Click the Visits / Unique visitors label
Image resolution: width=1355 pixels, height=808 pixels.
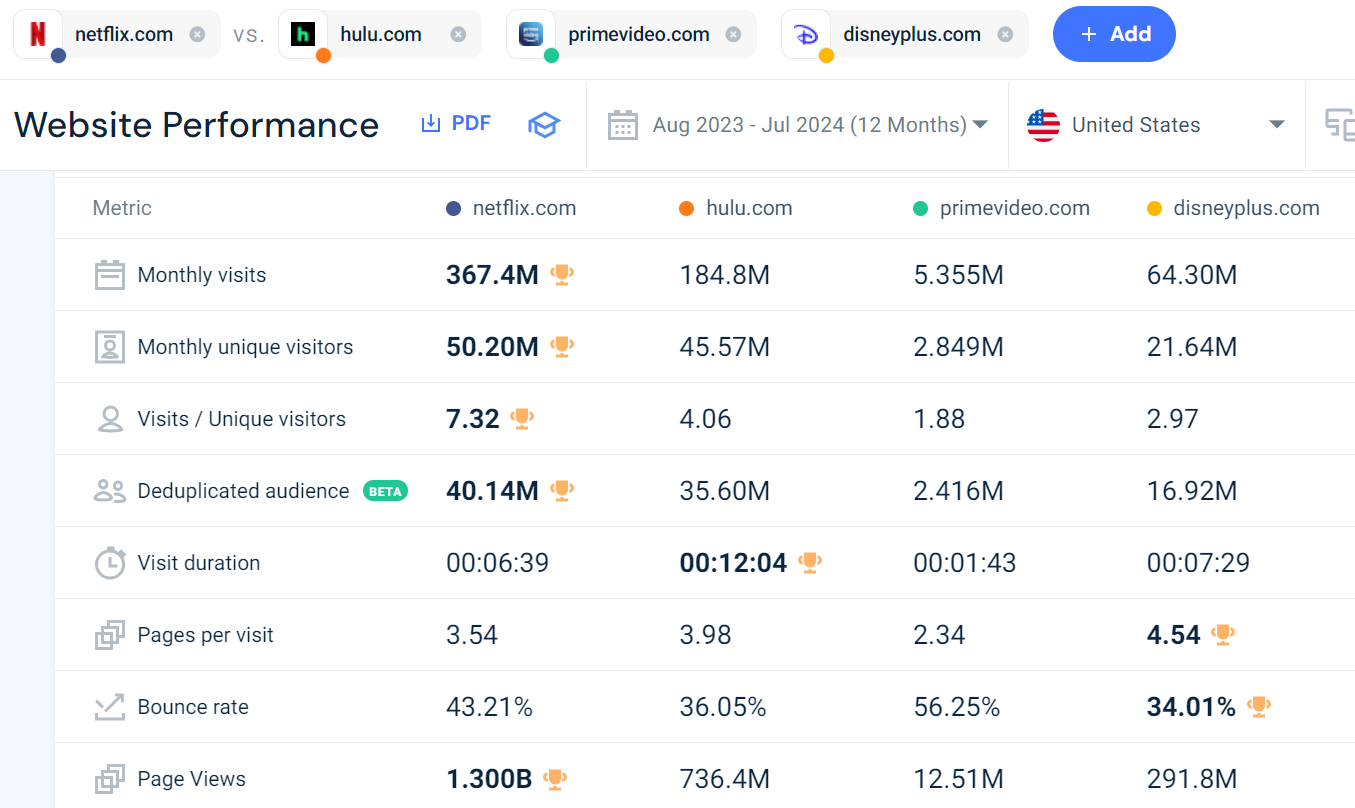(x=241, y=419)
